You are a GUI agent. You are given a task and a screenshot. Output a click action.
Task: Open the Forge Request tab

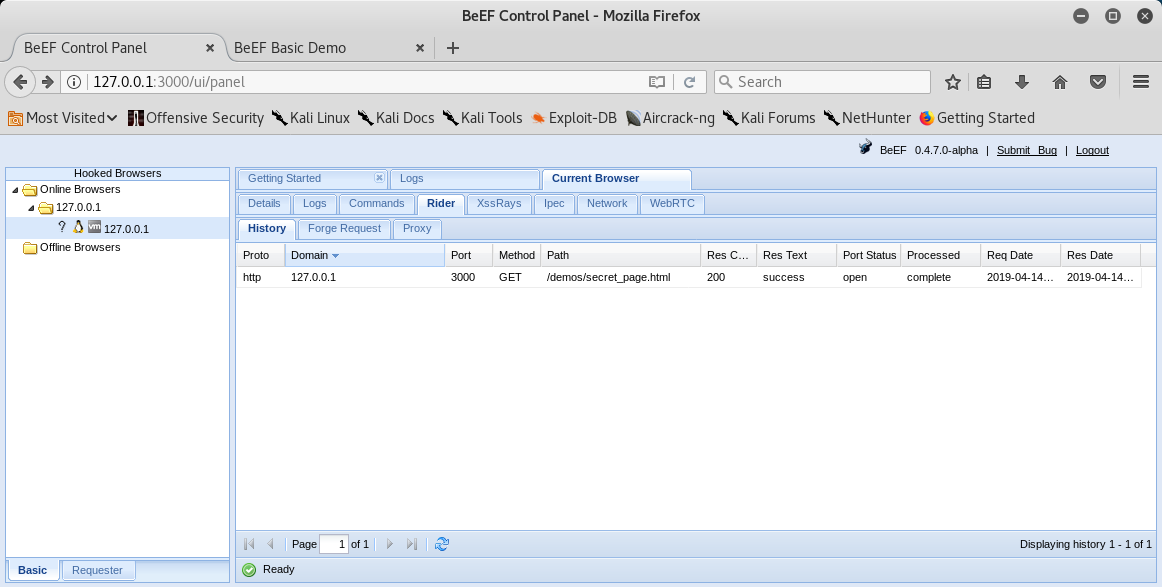point(345,229)
